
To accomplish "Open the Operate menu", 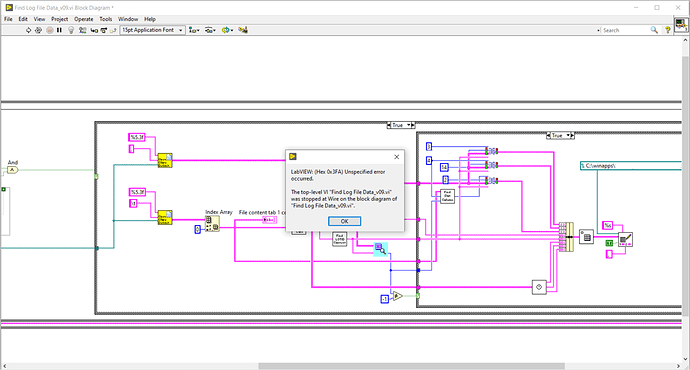I will coord(84,19).
